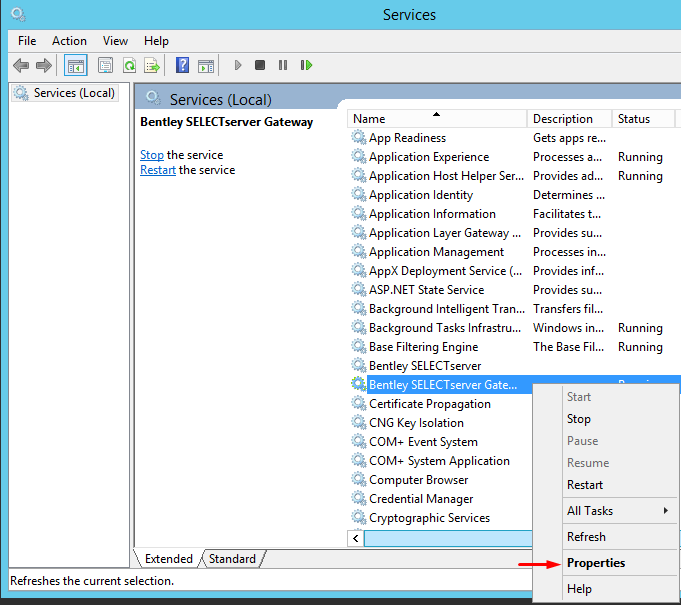Viewport: 681px width, 605px height.
Task: Open the Action menu
Action: point(69,41)
